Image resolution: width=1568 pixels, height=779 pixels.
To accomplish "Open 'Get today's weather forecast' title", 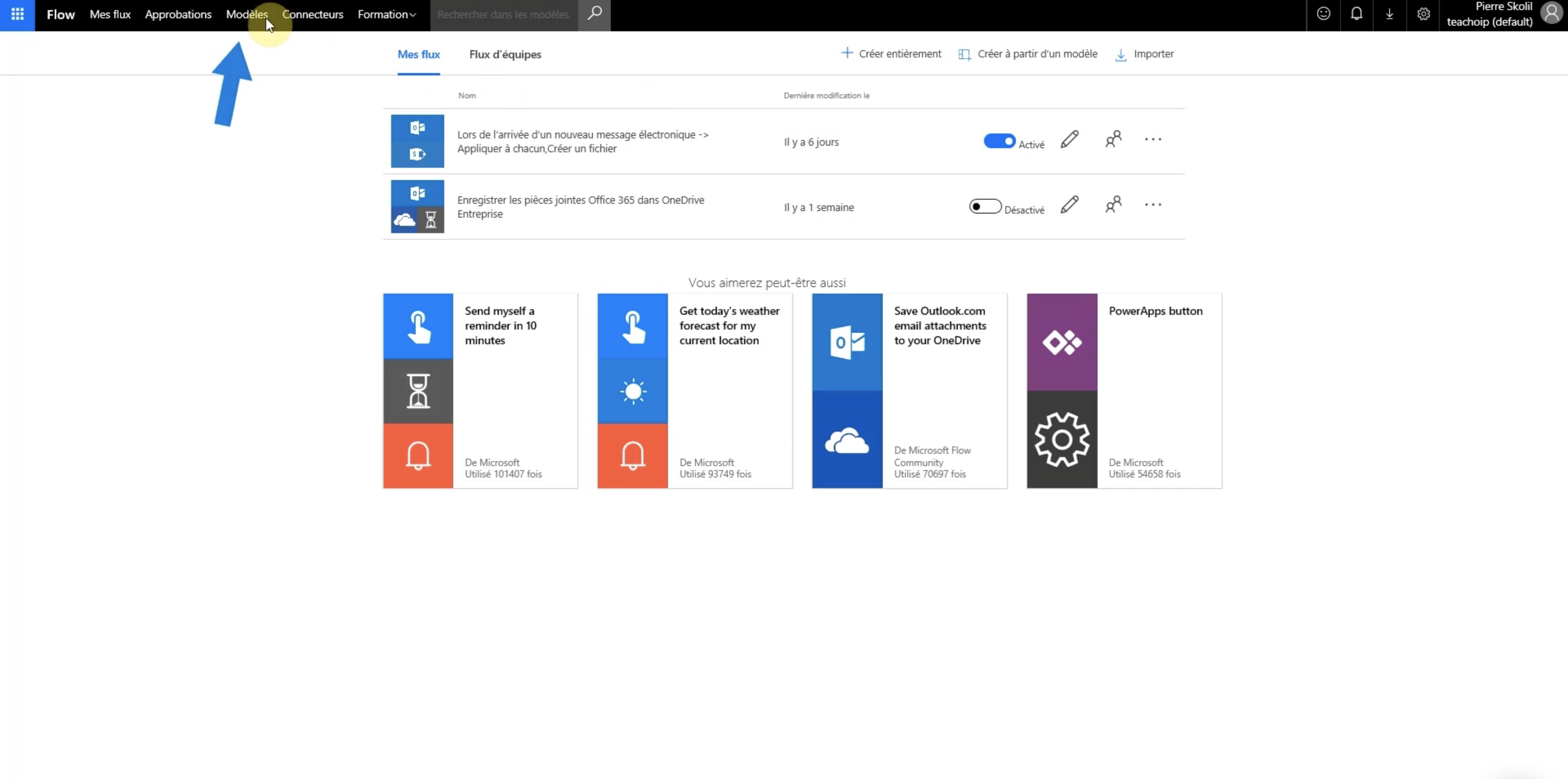I will click(729, 325).
